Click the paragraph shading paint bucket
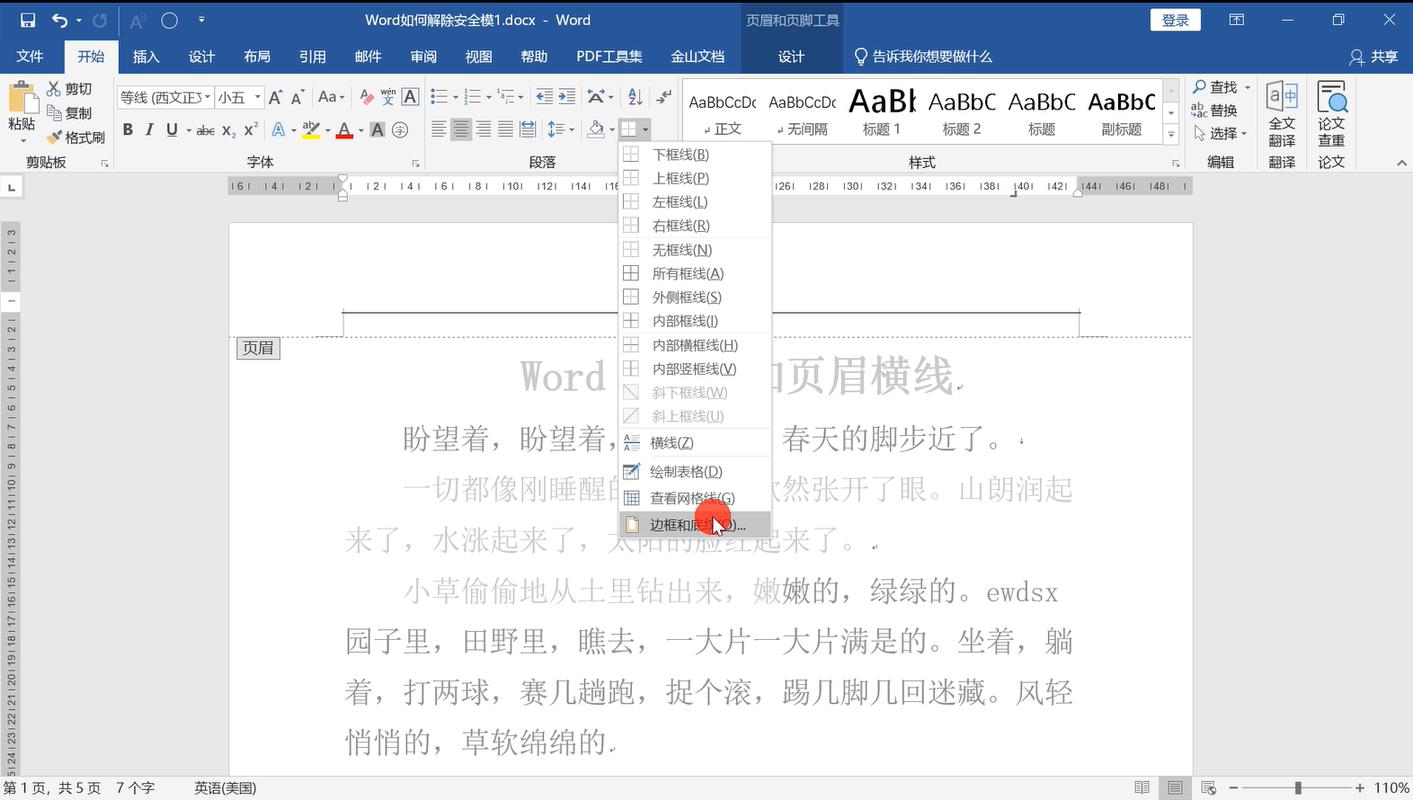 point(595,129)
